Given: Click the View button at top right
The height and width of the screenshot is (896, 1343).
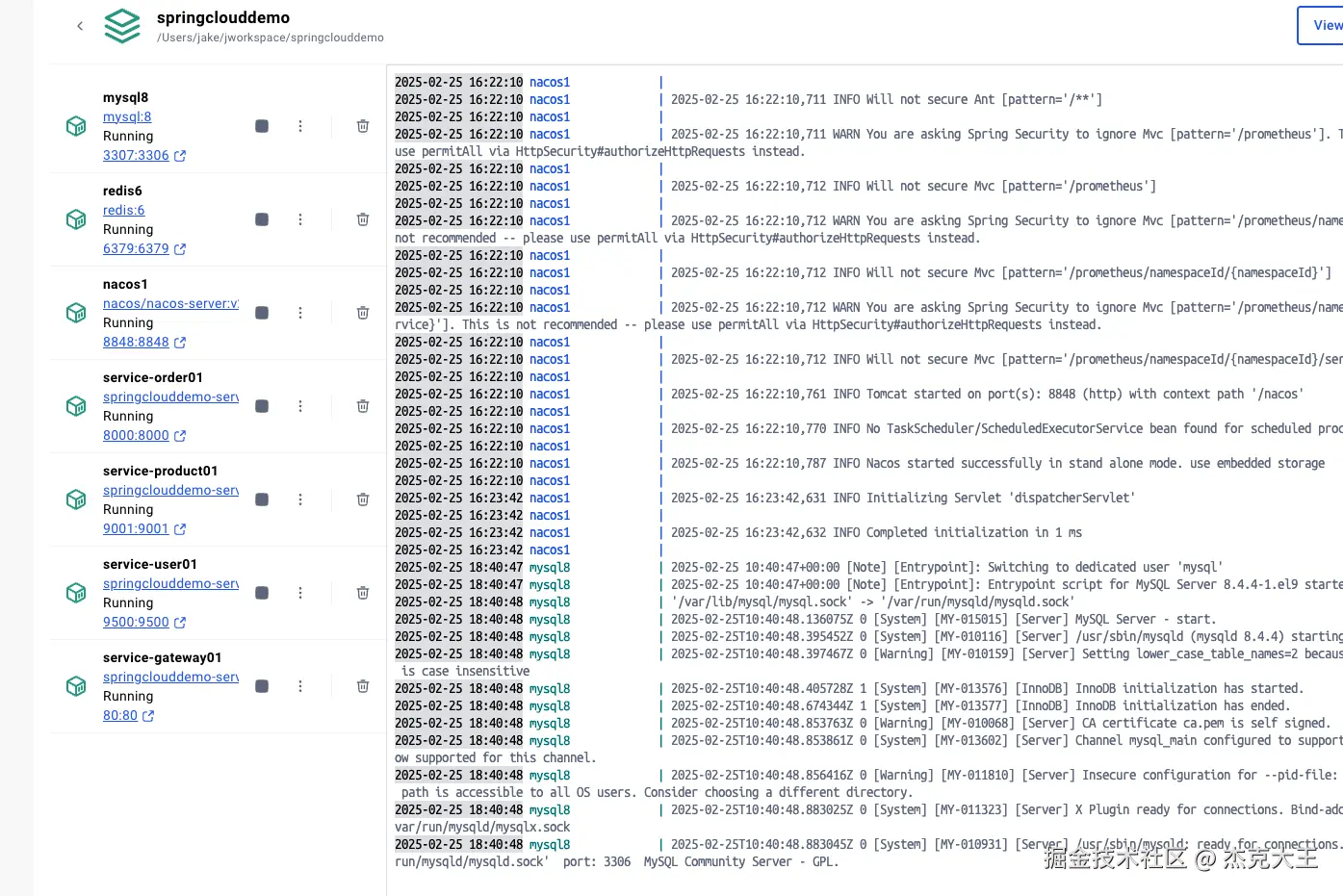Looking at the screenshot, I should click(1324, 25).
